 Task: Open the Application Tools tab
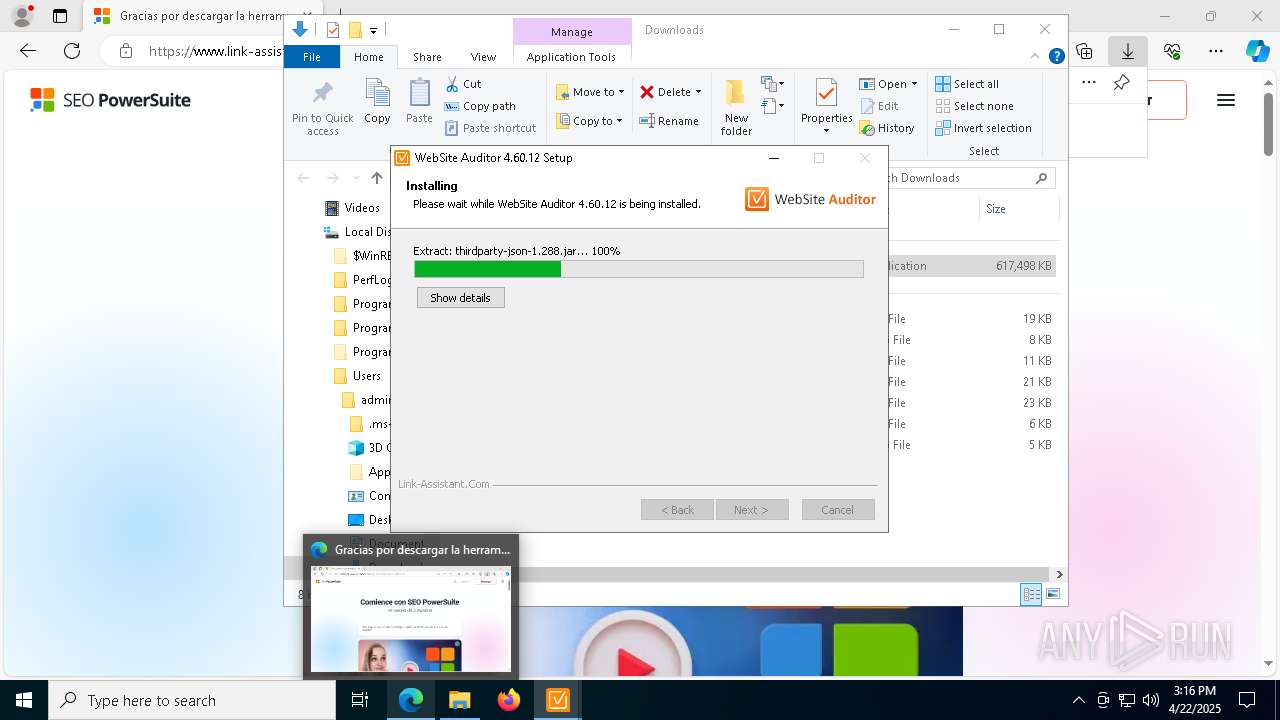571,57
